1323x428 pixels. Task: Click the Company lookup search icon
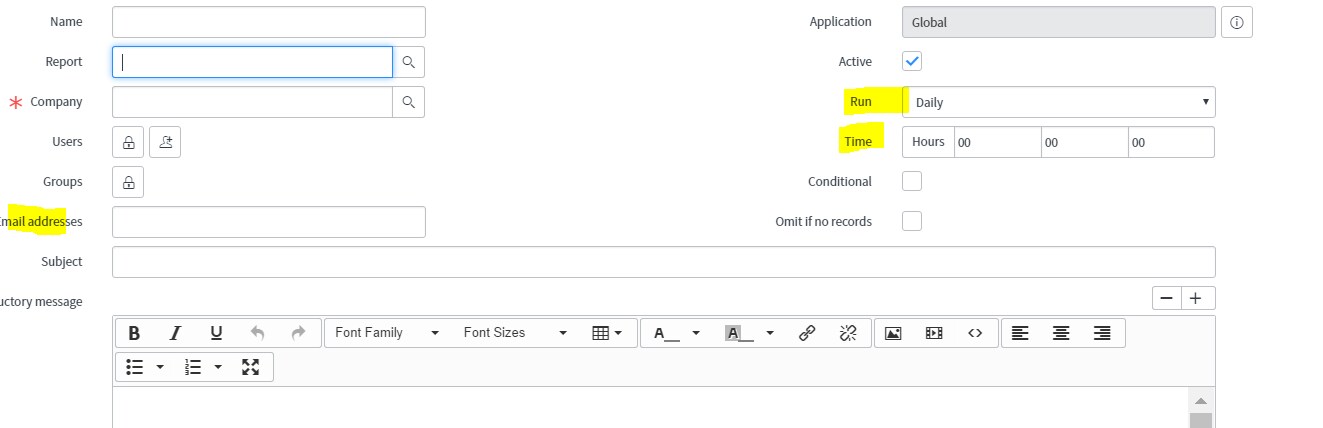click(x=408, y=102)
